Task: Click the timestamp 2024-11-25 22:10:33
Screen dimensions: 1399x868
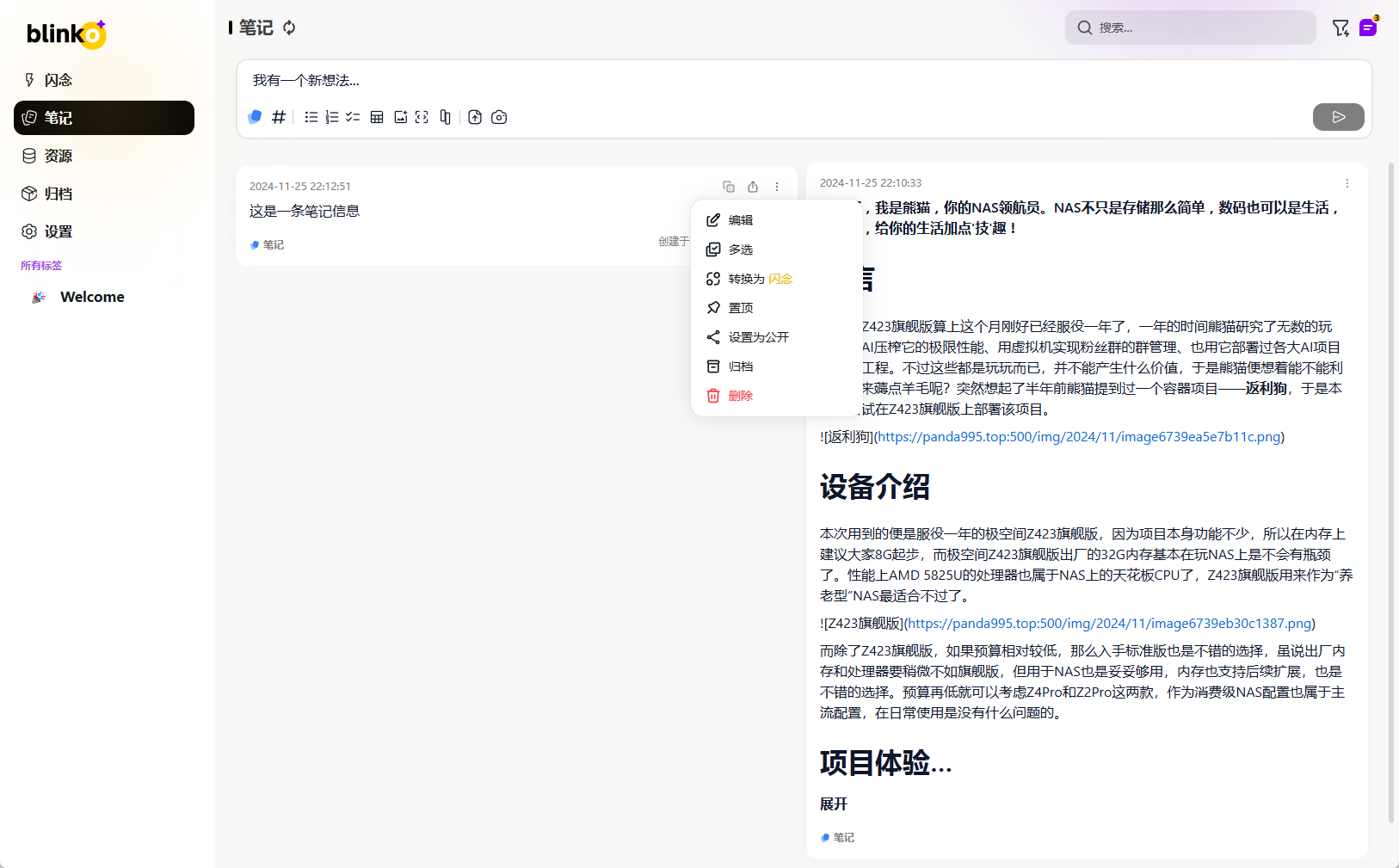Action: [871, 183]
